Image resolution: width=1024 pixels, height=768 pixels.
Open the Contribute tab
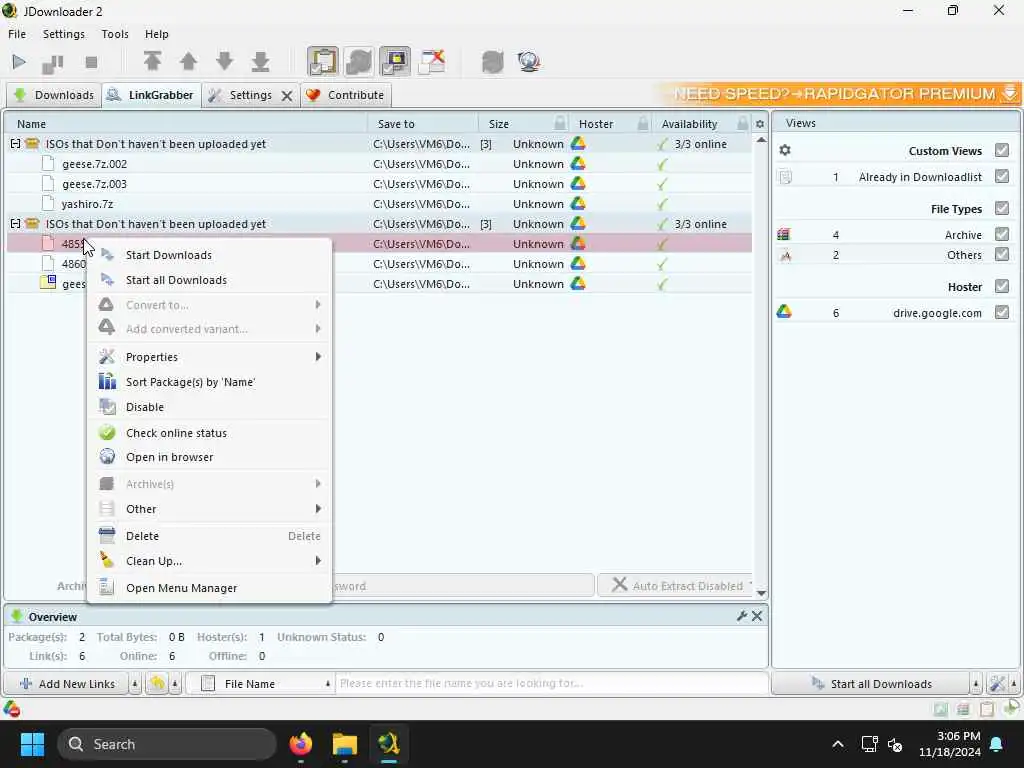[345, 95]
